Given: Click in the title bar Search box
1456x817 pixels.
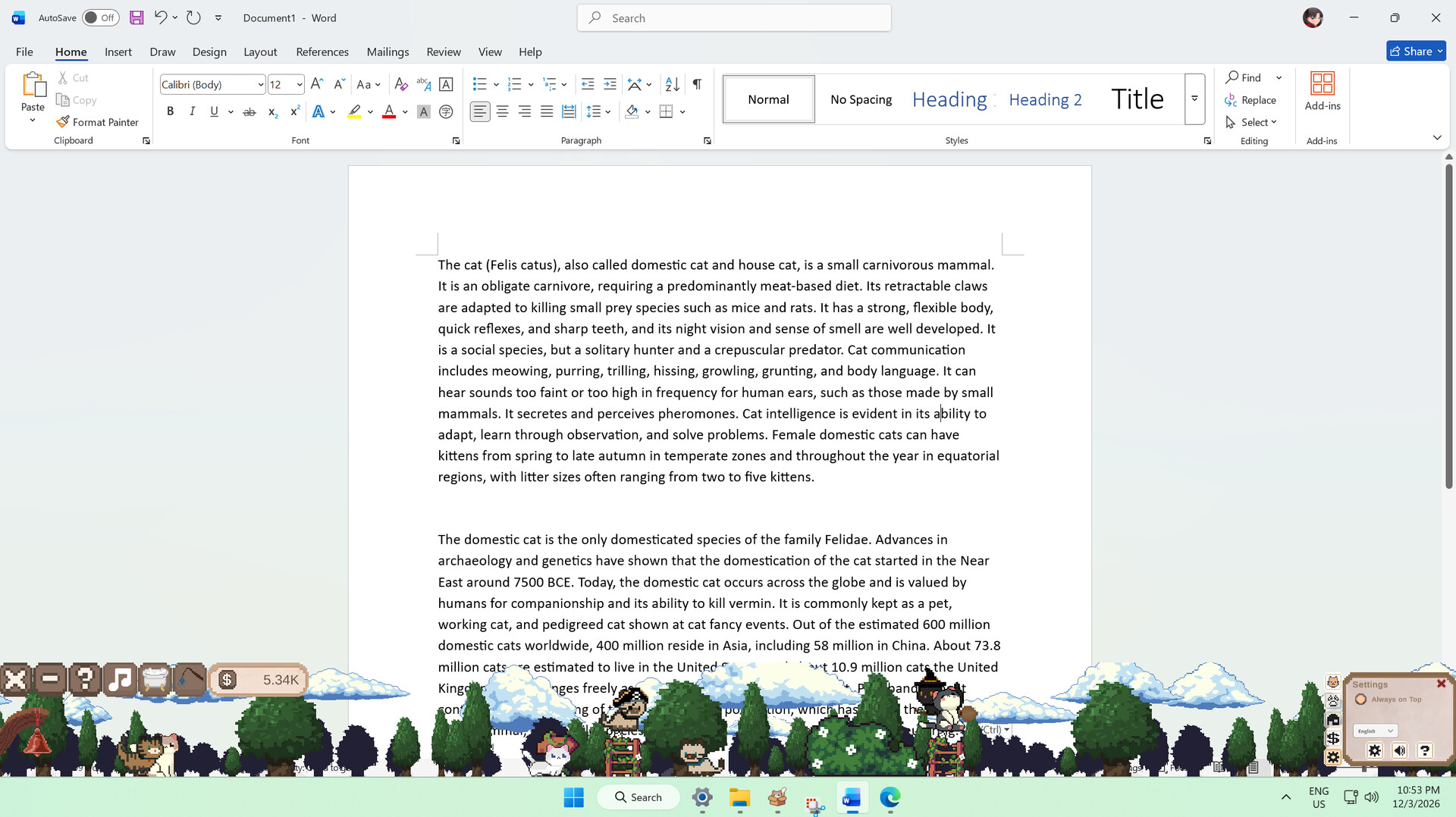Looking at the screenshot, I should click(734, 17).
